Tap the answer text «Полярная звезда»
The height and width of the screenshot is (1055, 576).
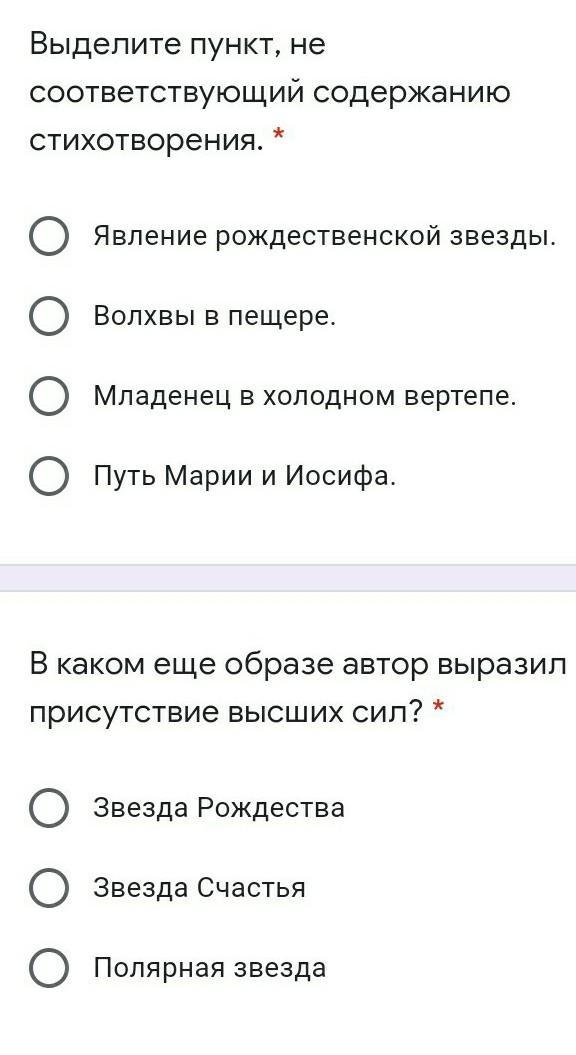pos(209,968)
